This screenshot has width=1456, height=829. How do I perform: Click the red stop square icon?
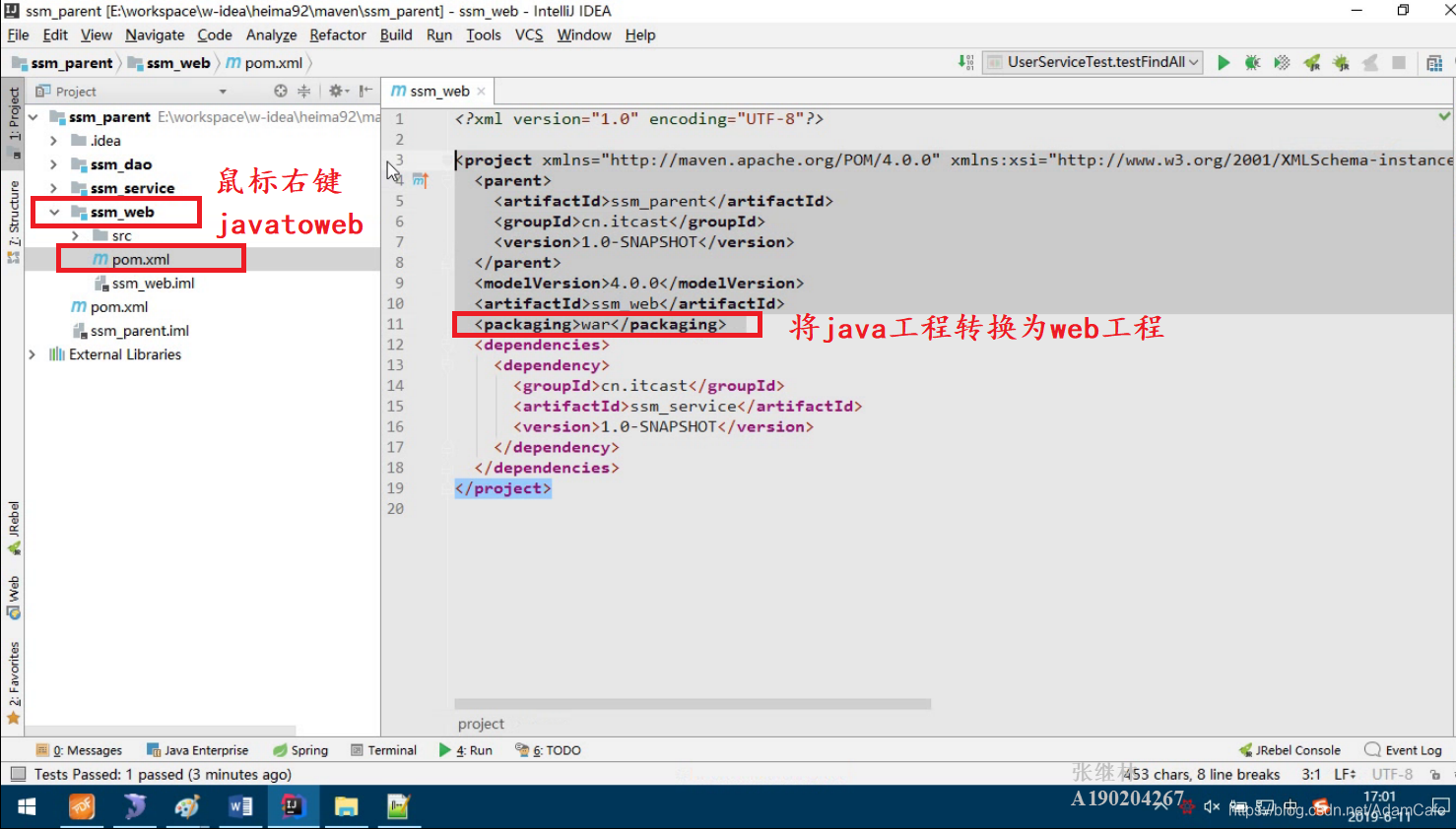click(x=1398, y=62)
